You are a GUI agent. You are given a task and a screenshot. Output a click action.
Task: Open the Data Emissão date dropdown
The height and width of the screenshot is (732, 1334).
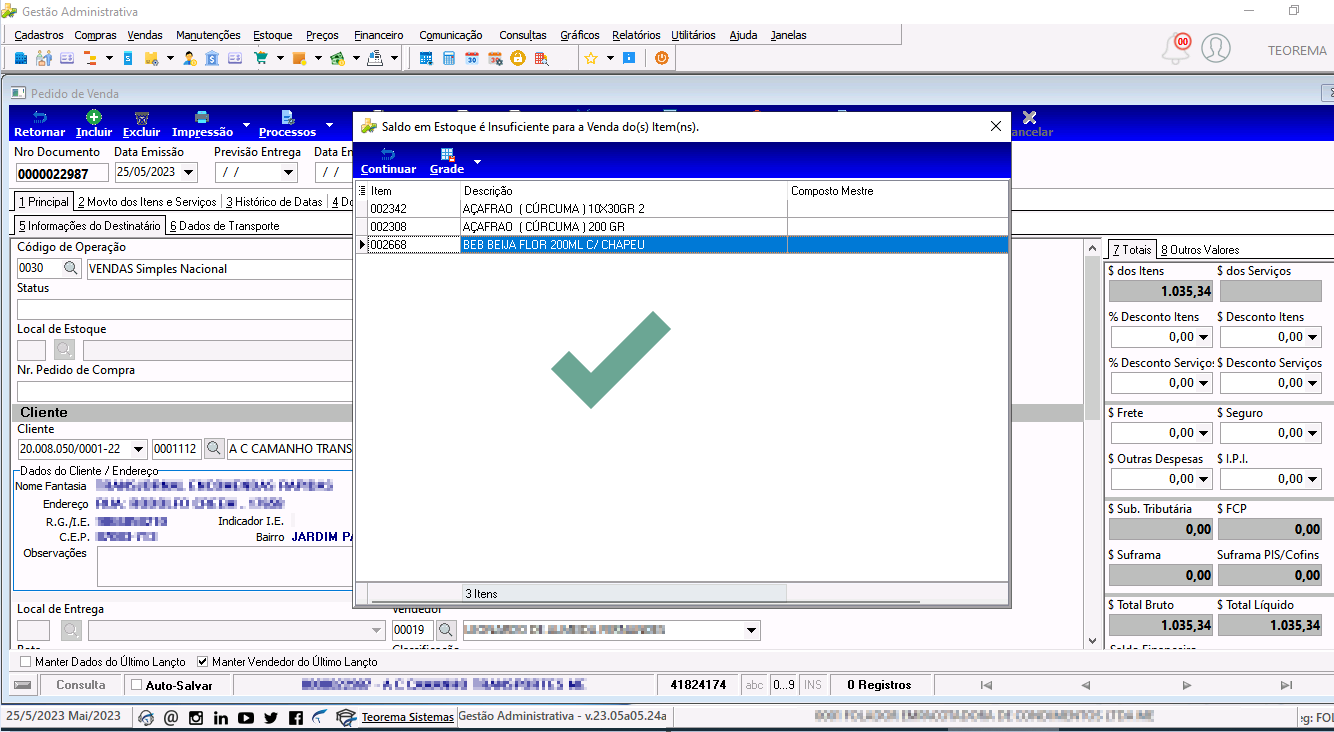pyautogui.click(x=189, y=172)
